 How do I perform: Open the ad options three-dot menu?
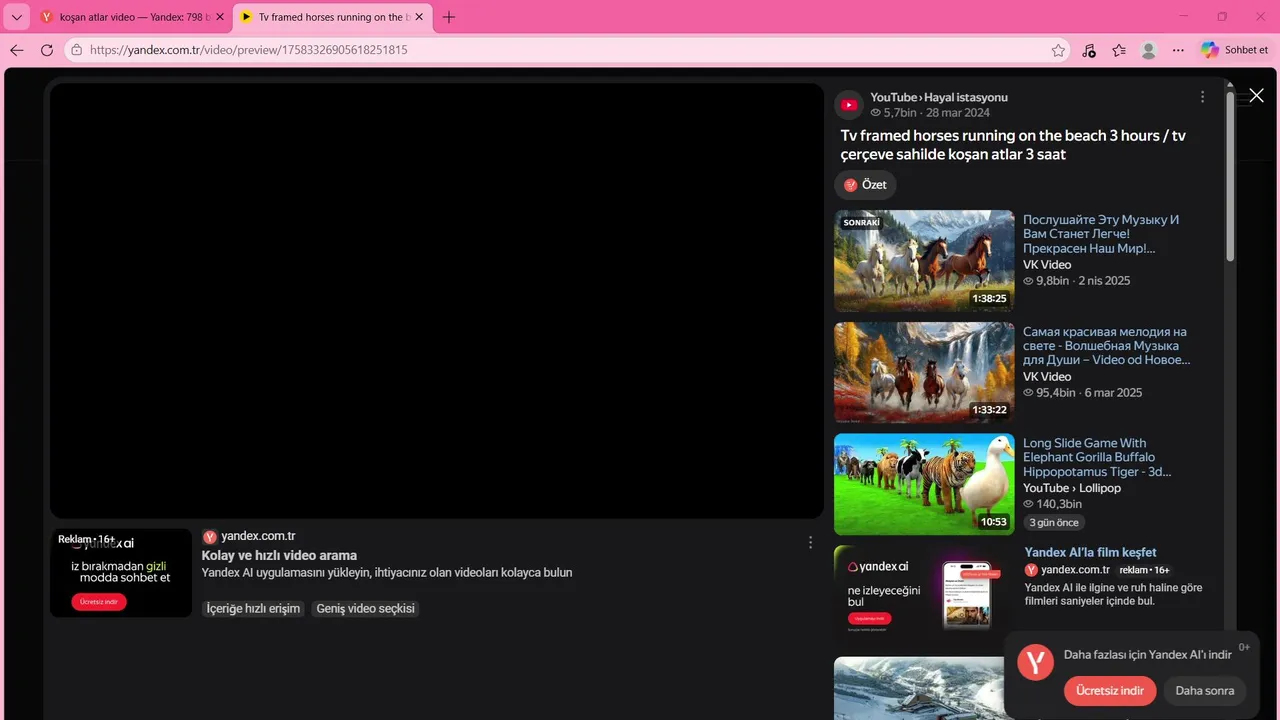point(810,542)
